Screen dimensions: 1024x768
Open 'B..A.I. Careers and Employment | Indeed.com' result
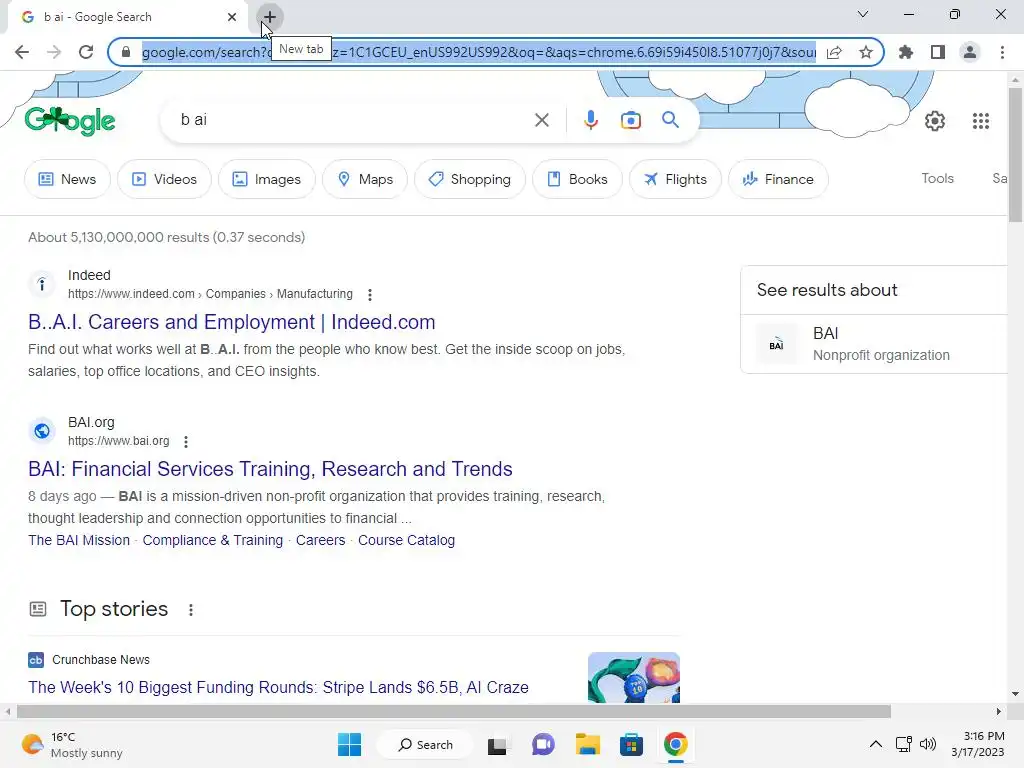232,322
